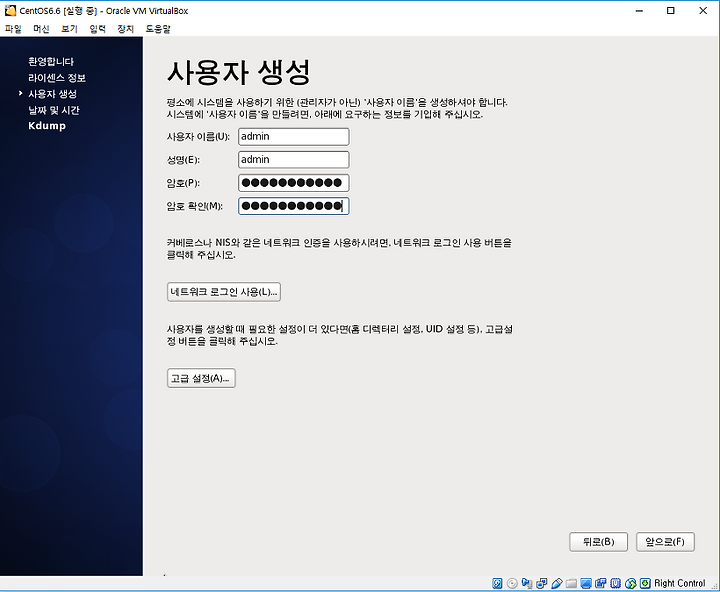720x592 pixels.
Task: Click the Kdump sidebar step
Action: tap(47, 126)
